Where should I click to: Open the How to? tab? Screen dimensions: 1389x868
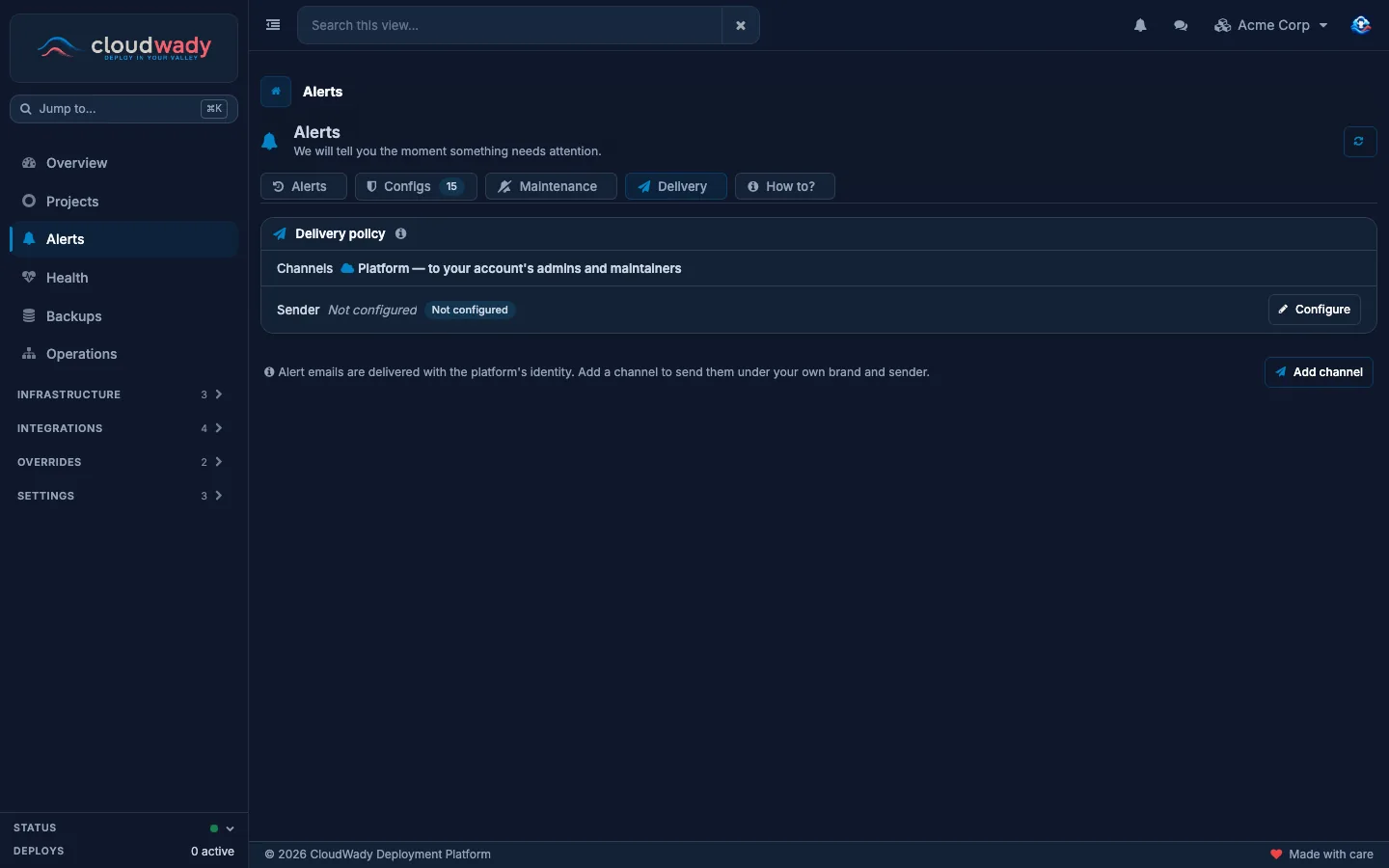pos(784,186)
